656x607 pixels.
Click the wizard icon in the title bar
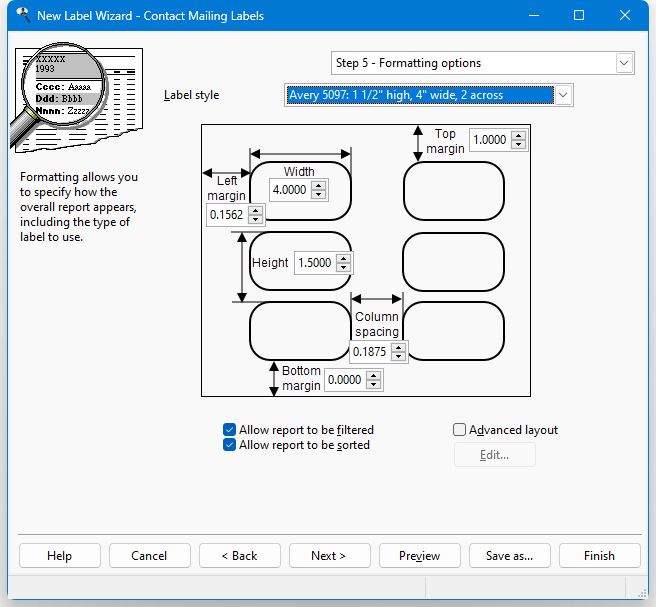23,15
